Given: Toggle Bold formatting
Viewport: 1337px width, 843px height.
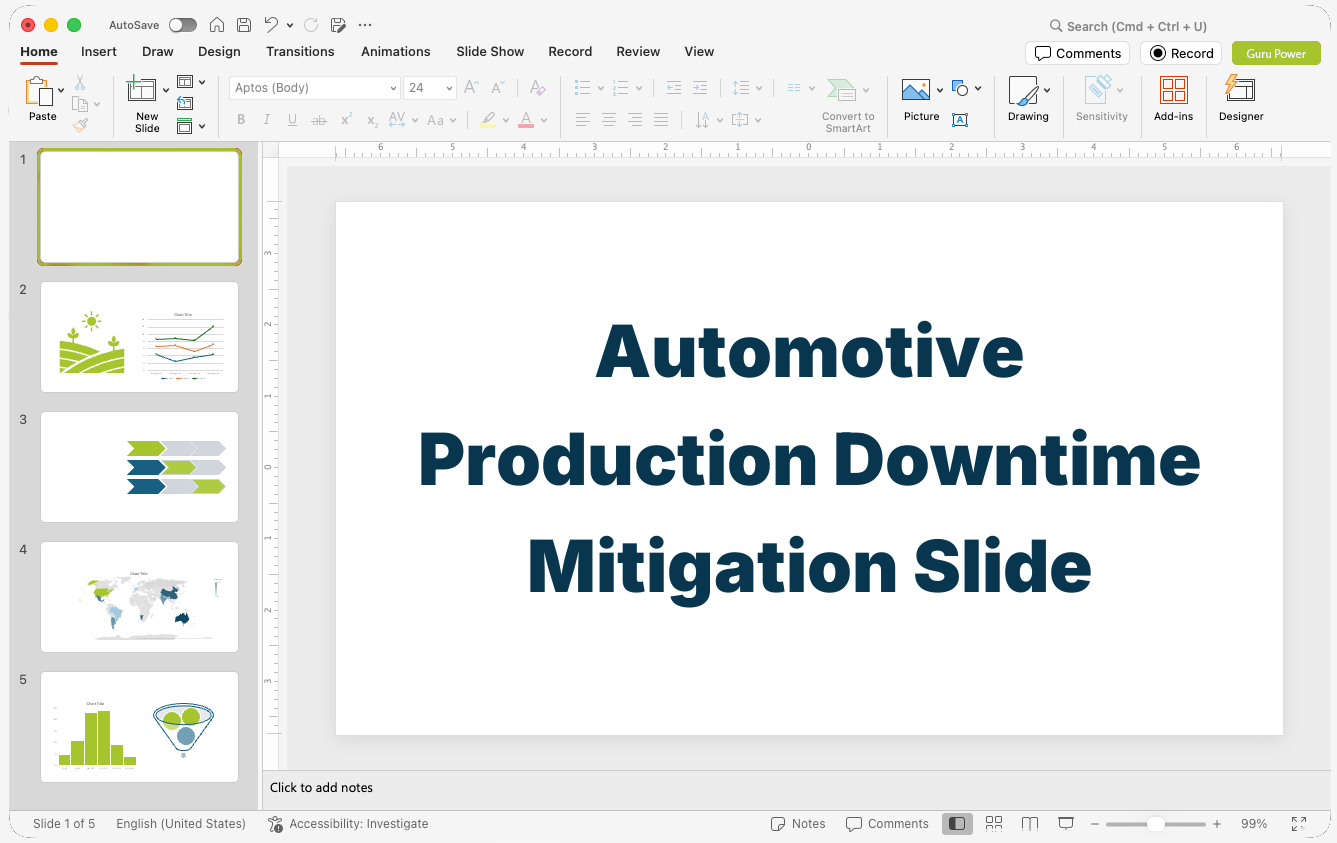Looking at the screenshot, I should click(241, 120).
